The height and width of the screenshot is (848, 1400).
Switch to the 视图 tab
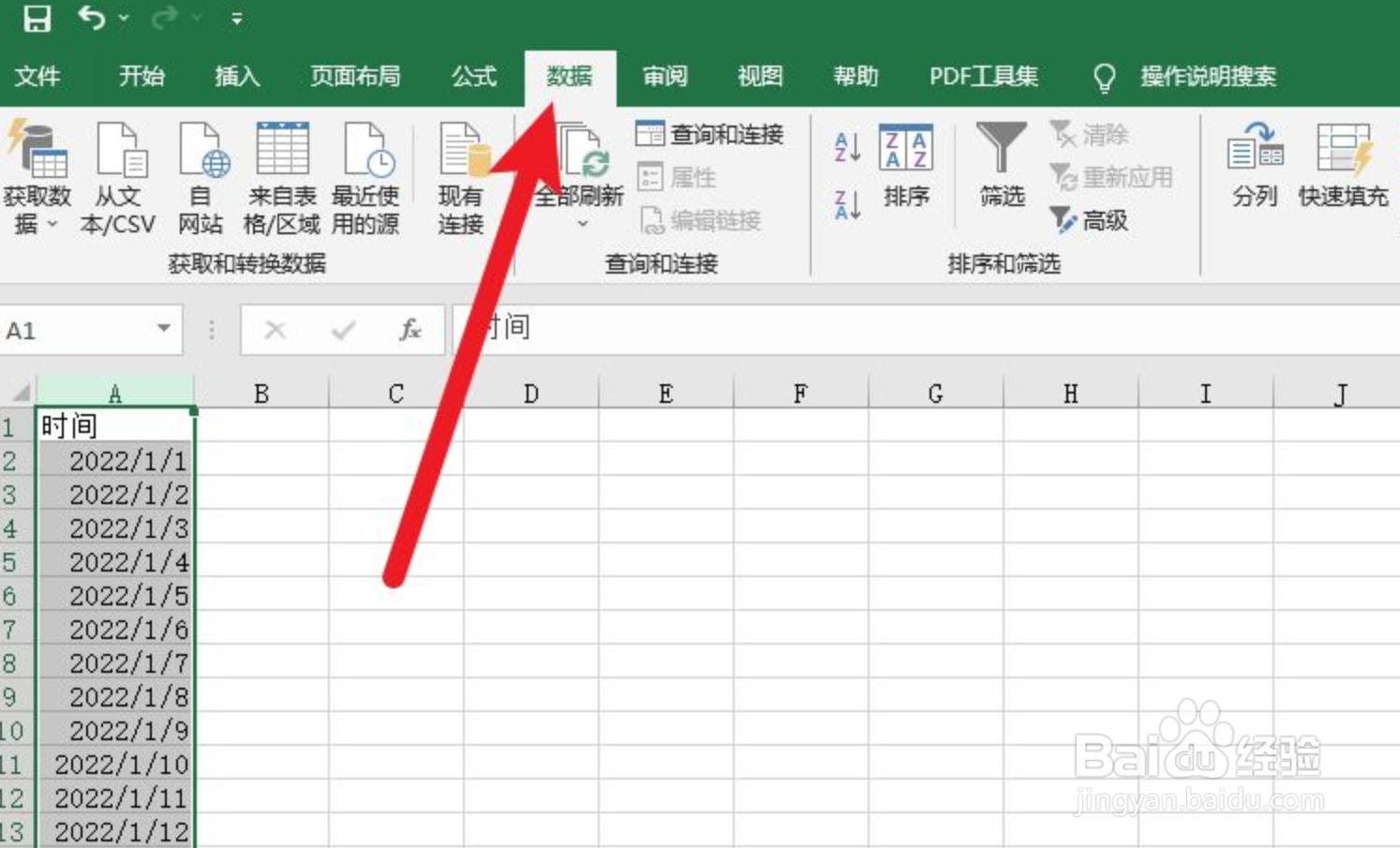pyautogui.click(x=759, y=76)
